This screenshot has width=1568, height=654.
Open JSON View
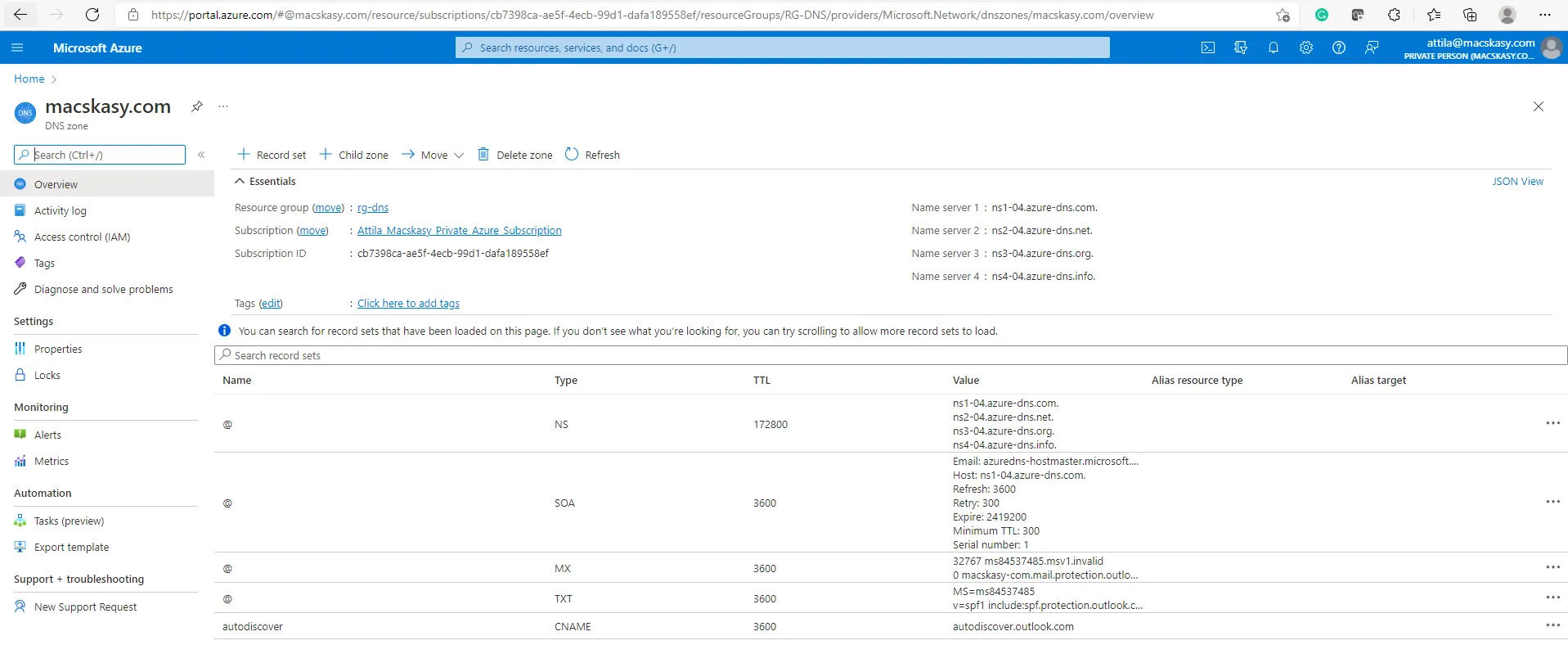(x=1517, y=182)
